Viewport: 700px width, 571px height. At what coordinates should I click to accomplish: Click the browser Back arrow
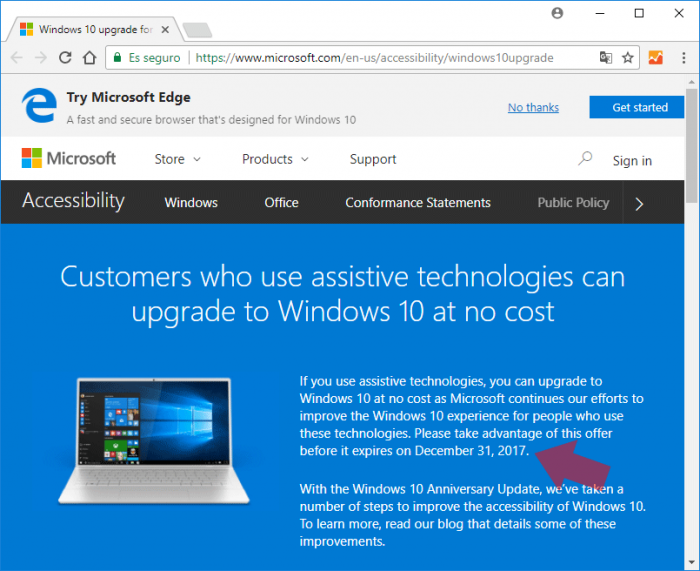(x=17, y=58)
